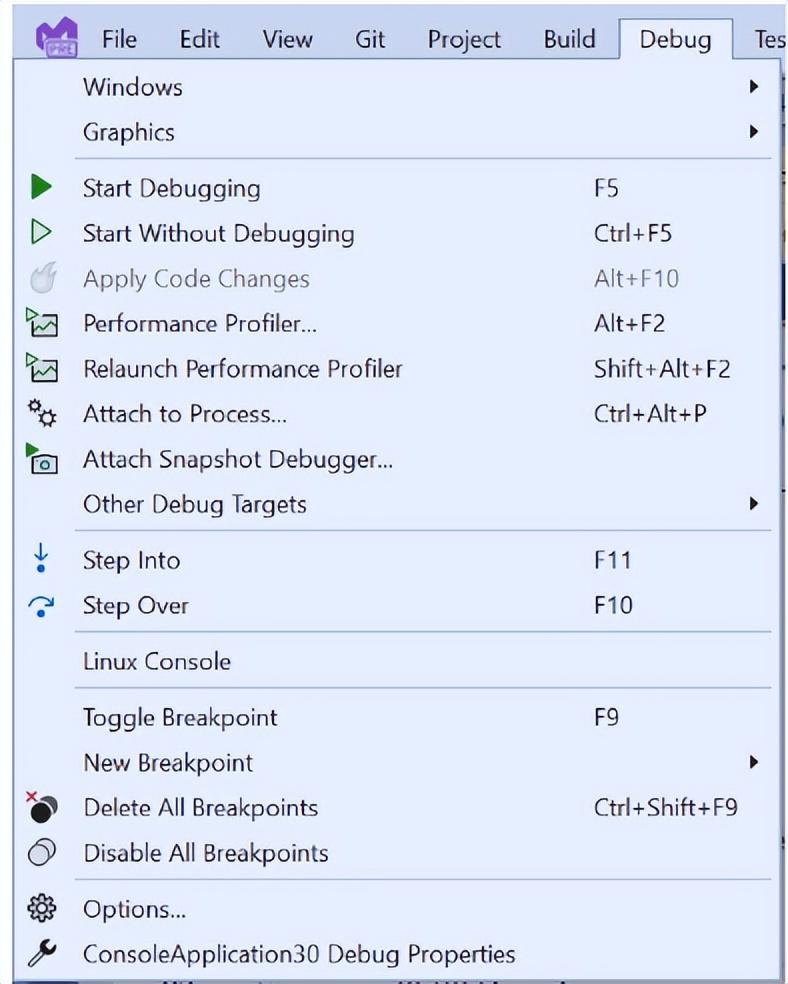Image resolution: width=788 pixels, height=984 pixels.
Task: Expand the Other Debug Targets submenu arrow
Action: [x=753, y=503]
